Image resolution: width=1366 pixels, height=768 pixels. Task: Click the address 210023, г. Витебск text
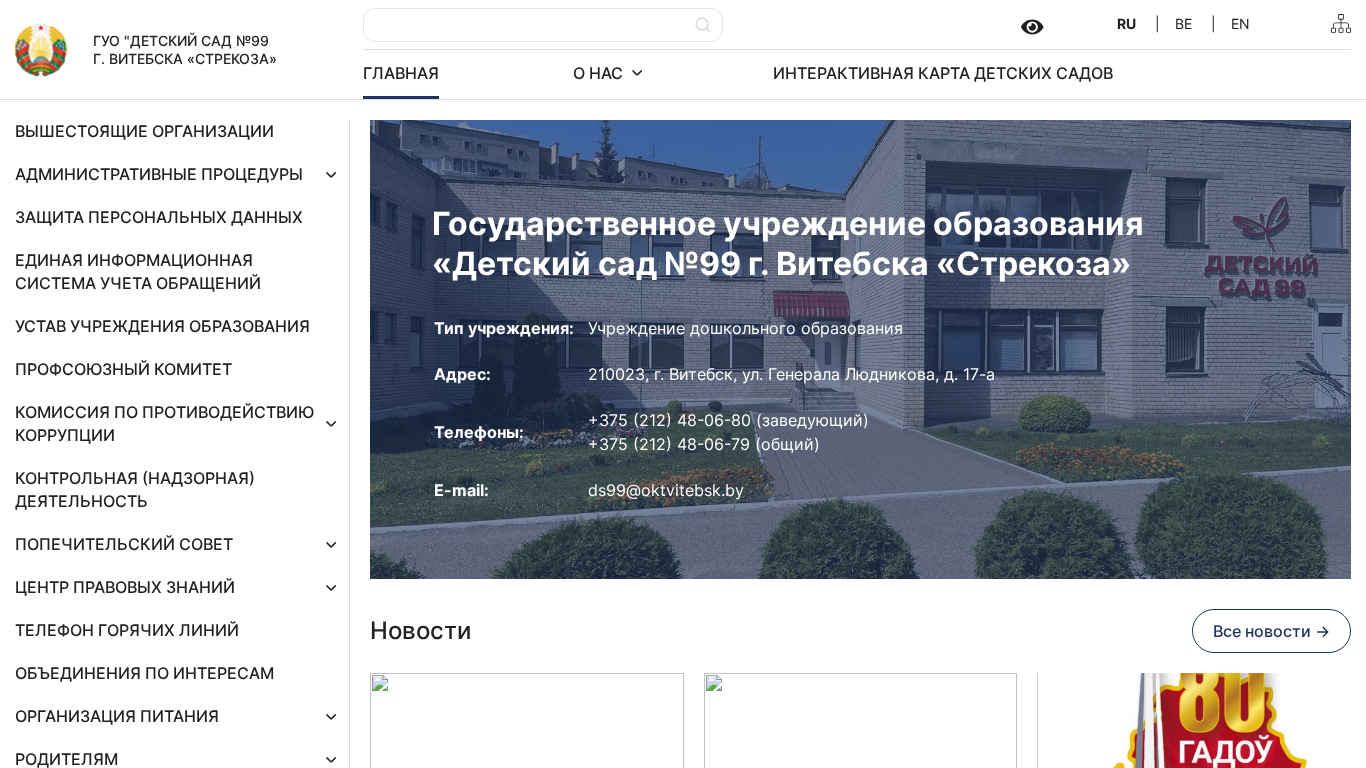coord(791,374)
